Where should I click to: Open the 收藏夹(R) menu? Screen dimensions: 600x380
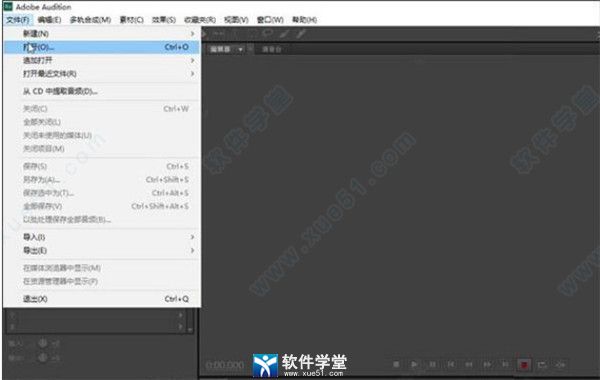click(200, 20)
